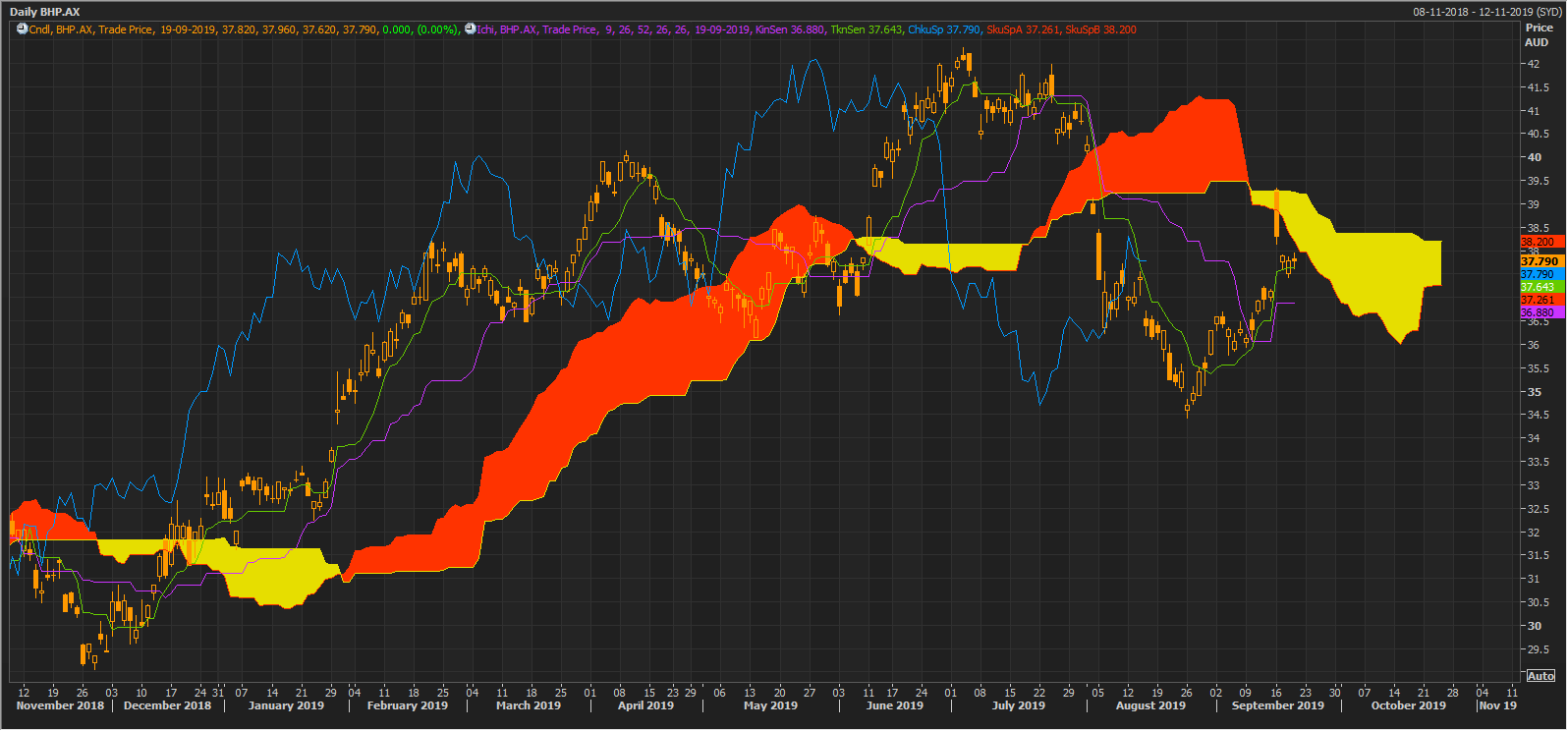
Task: Click the date range 08-11-2018 - 12-11-2019 (SYD)
Action: [1486, 12]
